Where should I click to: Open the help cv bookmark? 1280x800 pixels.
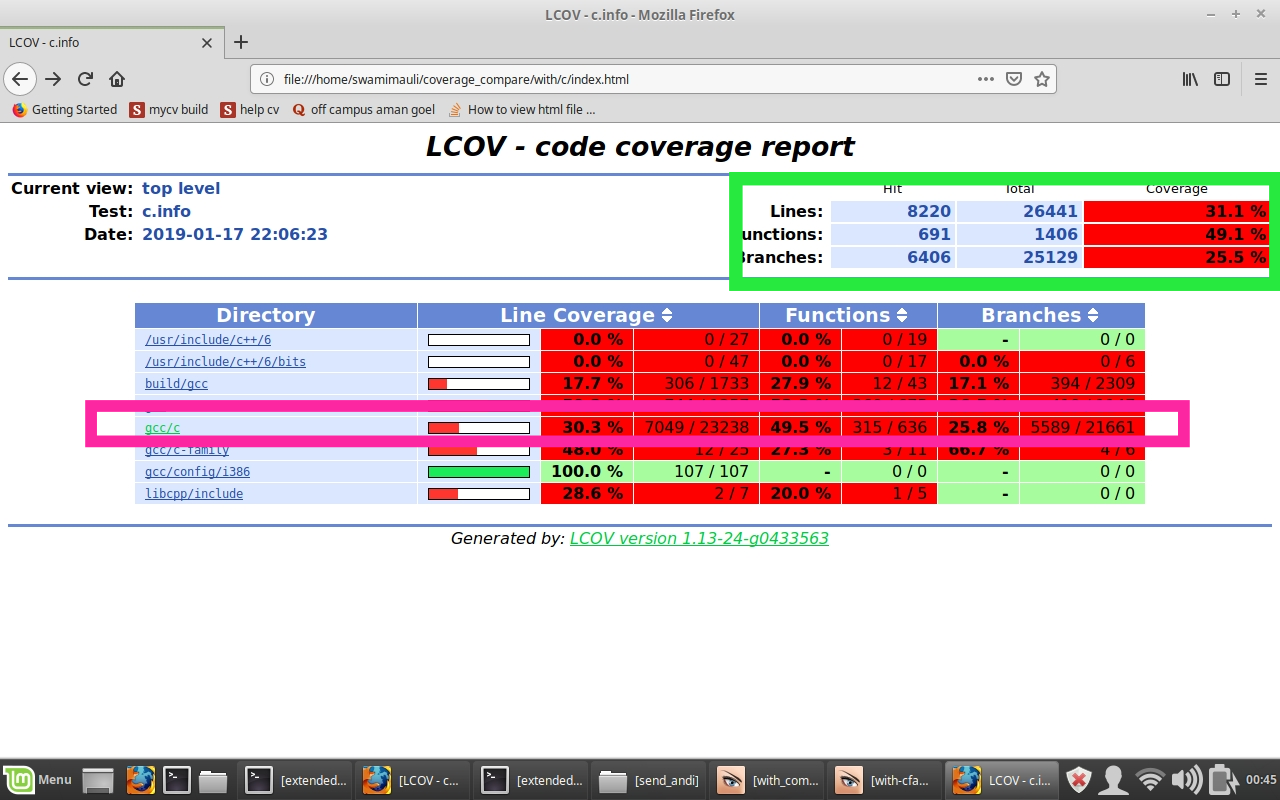click(250, 110)
